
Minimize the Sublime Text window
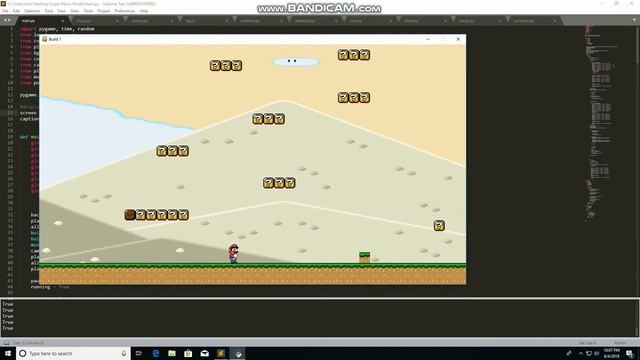601,3
